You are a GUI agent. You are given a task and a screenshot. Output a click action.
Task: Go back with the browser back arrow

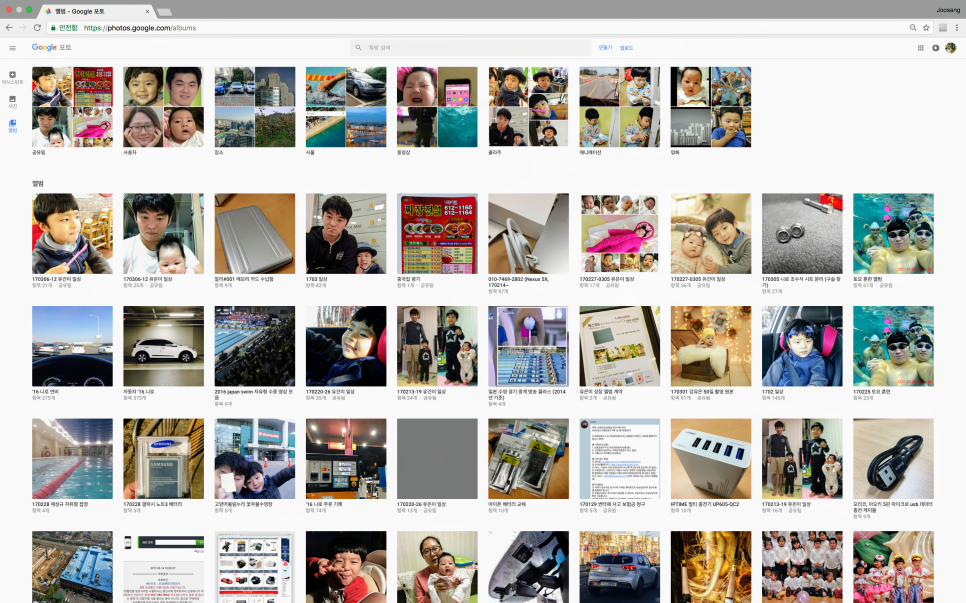[x=9, y=28]
